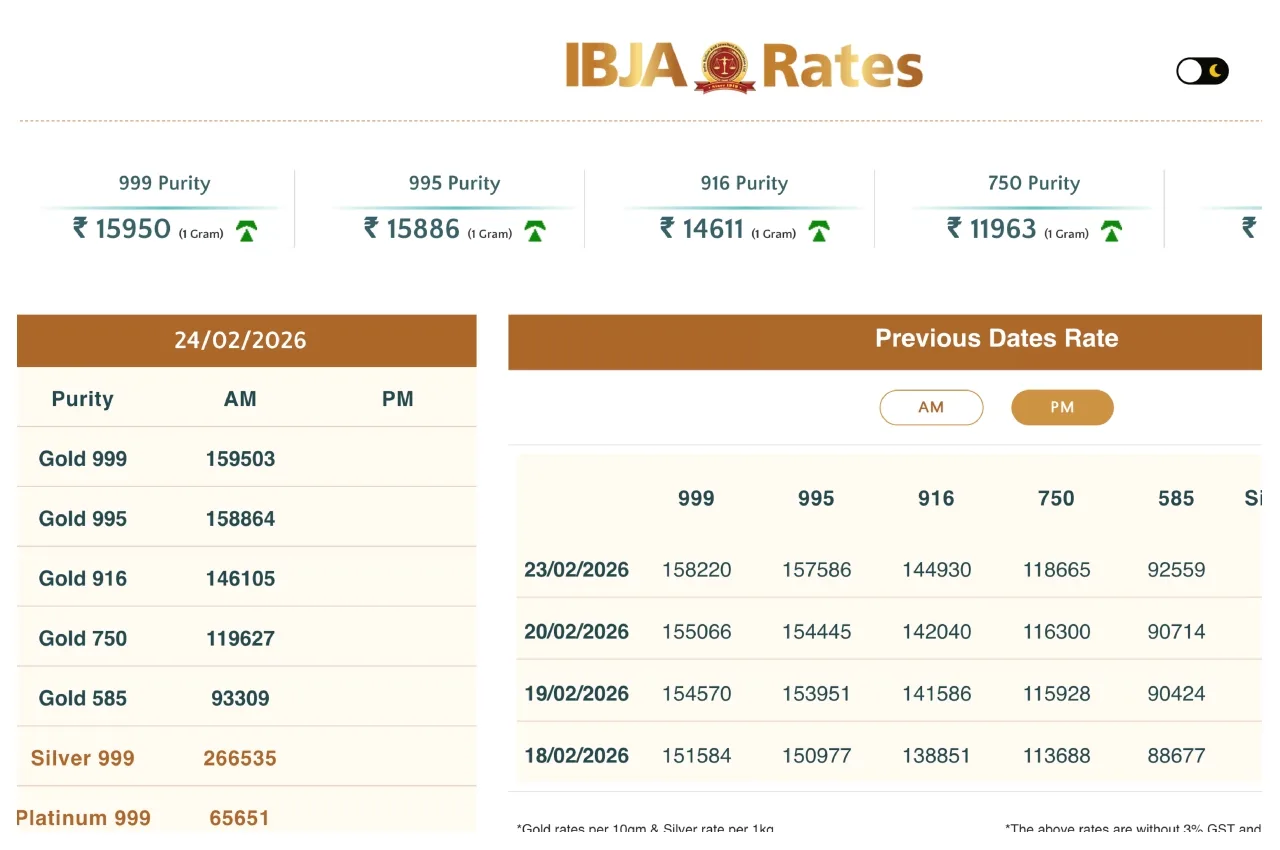Click the 999 Purity rate card

click(164, 208)
